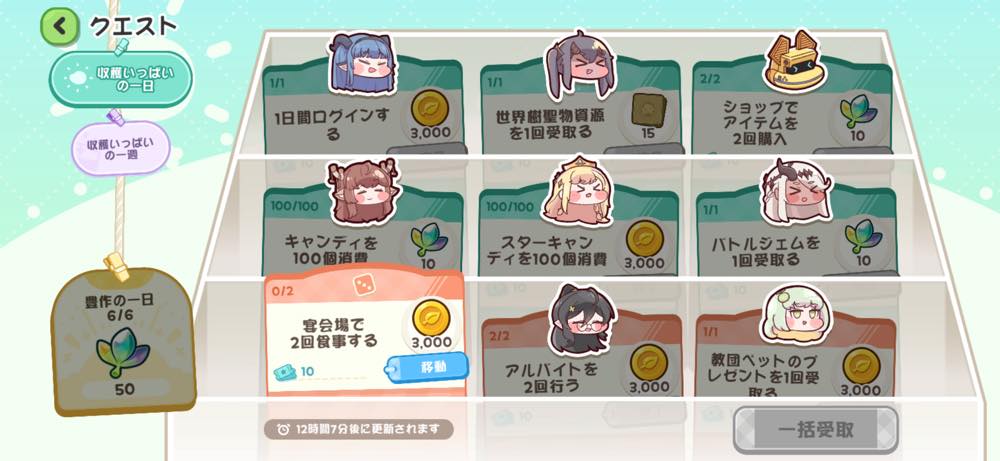Tap the white-haired horned chibi character
This screenshot has height=461, width=1000.
pos(797,191)
